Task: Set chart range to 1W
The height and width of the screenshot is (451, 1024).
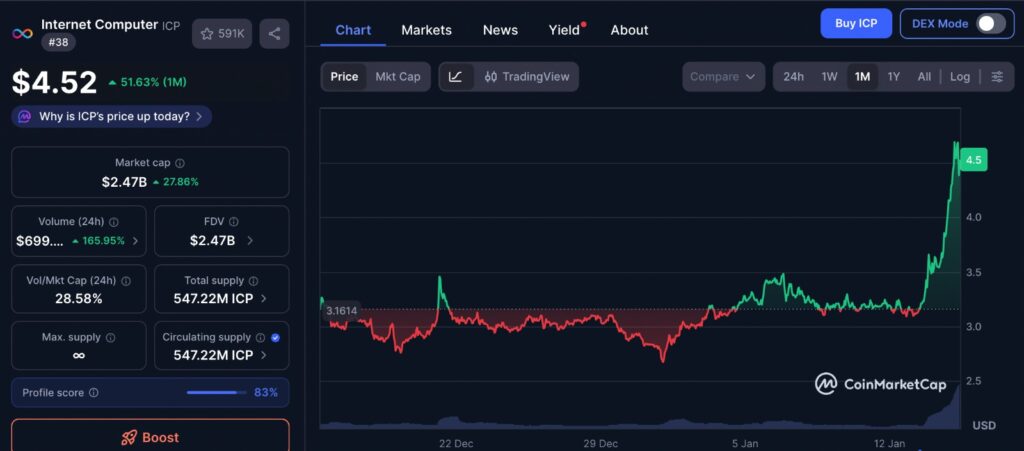Action: (x=829, y=77)
